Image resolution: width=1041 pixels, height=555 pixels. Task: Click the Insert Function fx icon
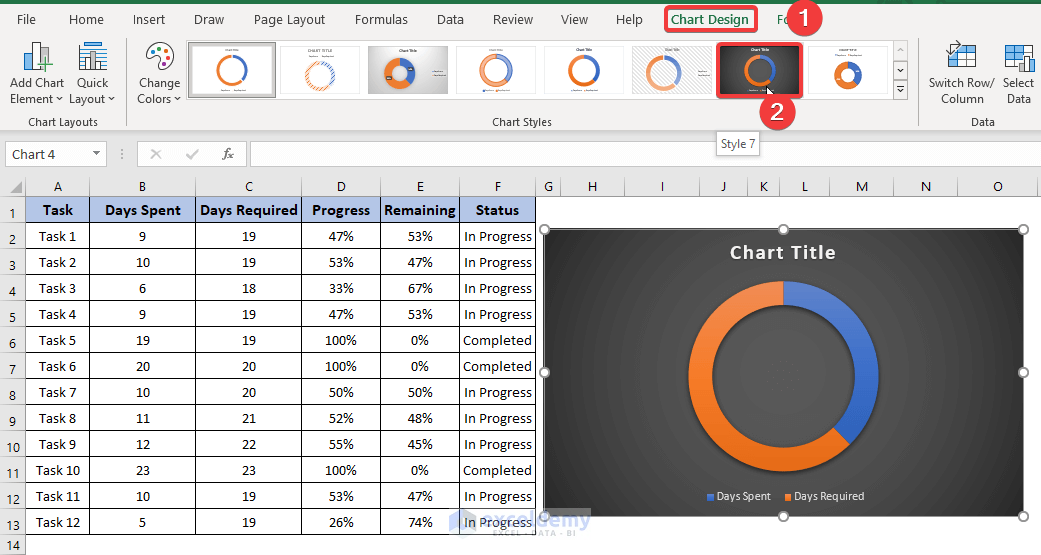228,154
